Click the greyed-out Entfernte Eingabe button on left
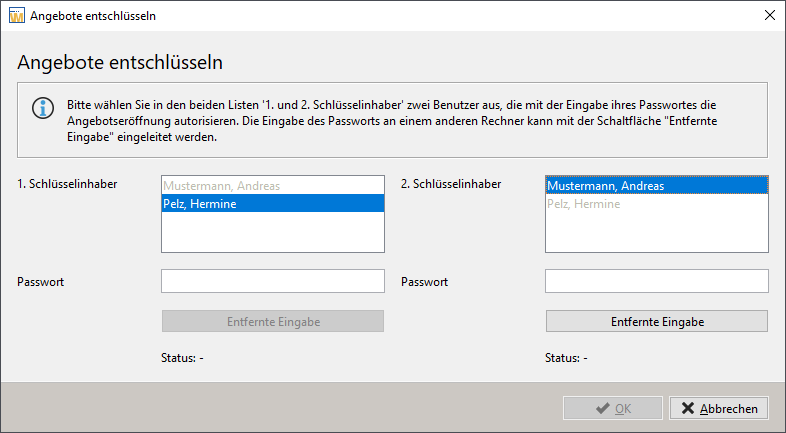The image size is (786, 433). pyautogui.click(x=273, y=321)
